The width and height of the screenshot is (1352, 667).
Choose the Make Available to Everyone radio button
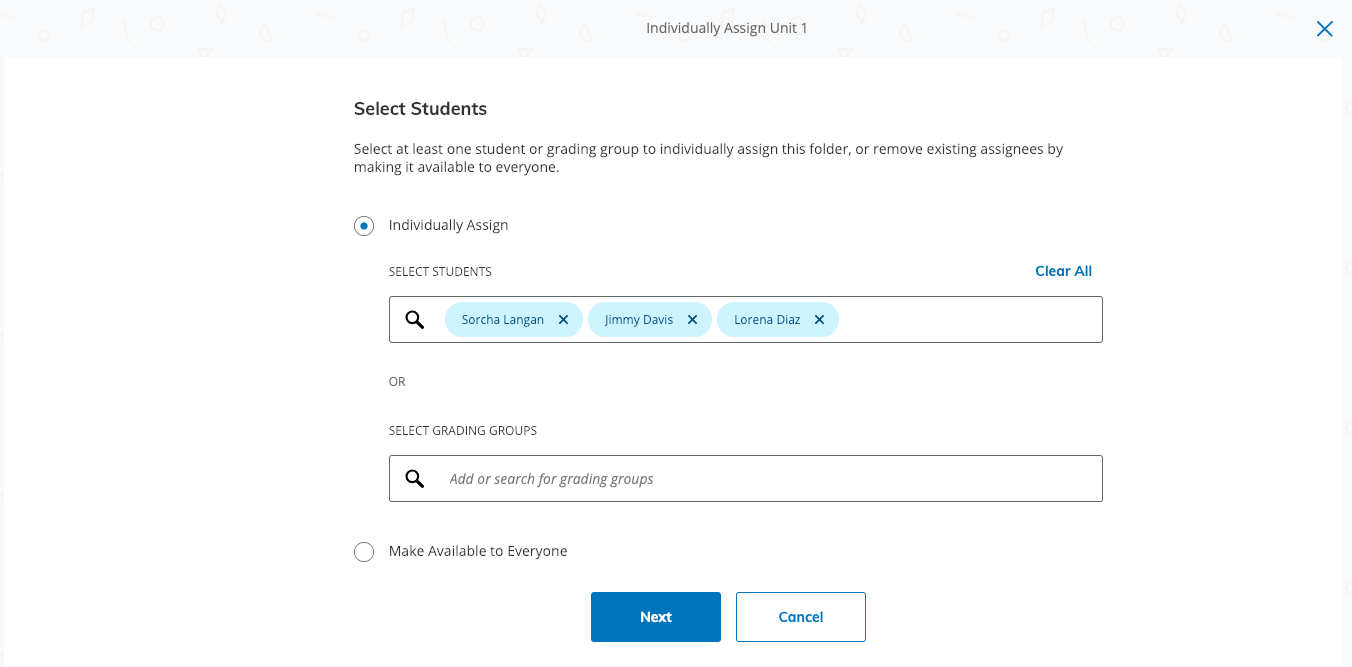click(x=364, y=552)
